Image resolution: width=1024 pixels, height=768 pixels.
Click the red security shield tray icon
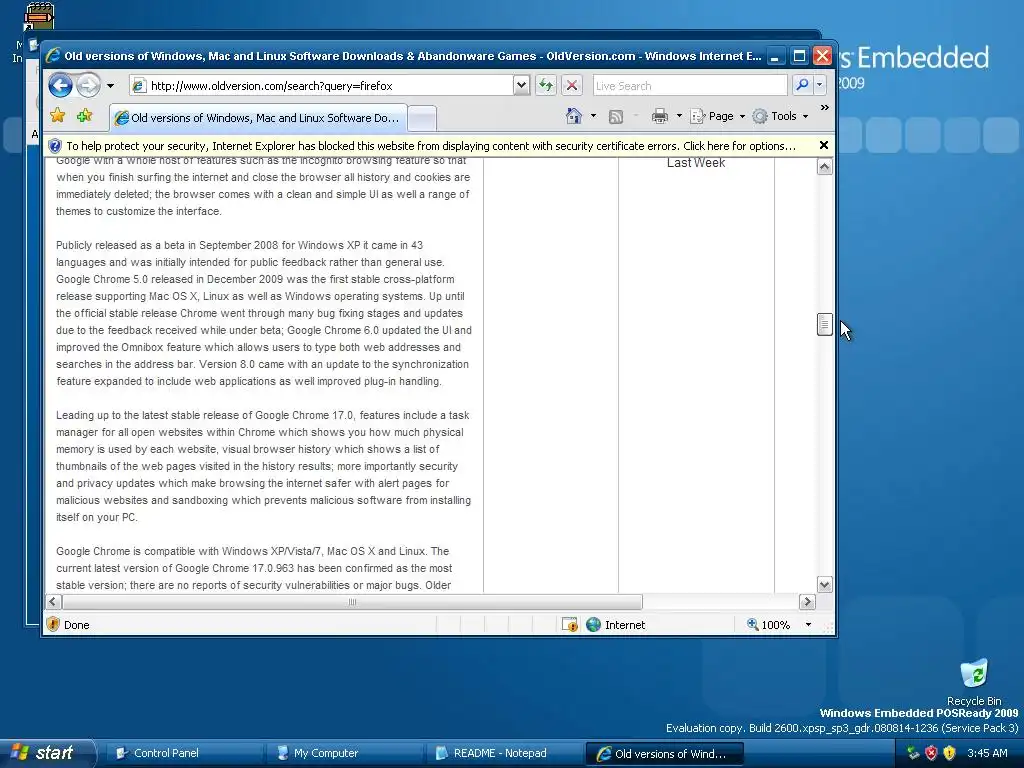click(931, 753)
